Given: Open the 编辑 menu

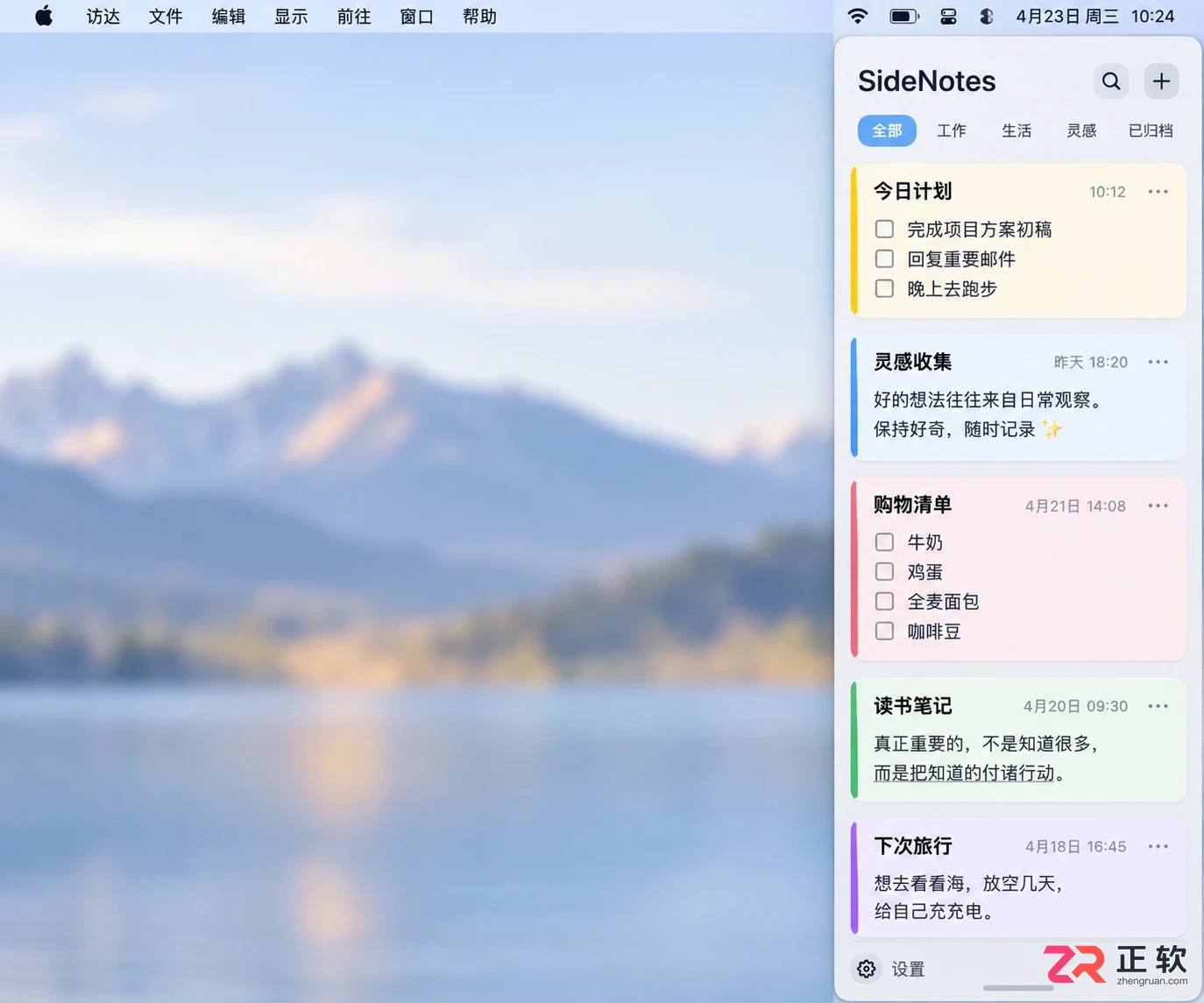Looking at the screenshot, I should tap(229, 17).
